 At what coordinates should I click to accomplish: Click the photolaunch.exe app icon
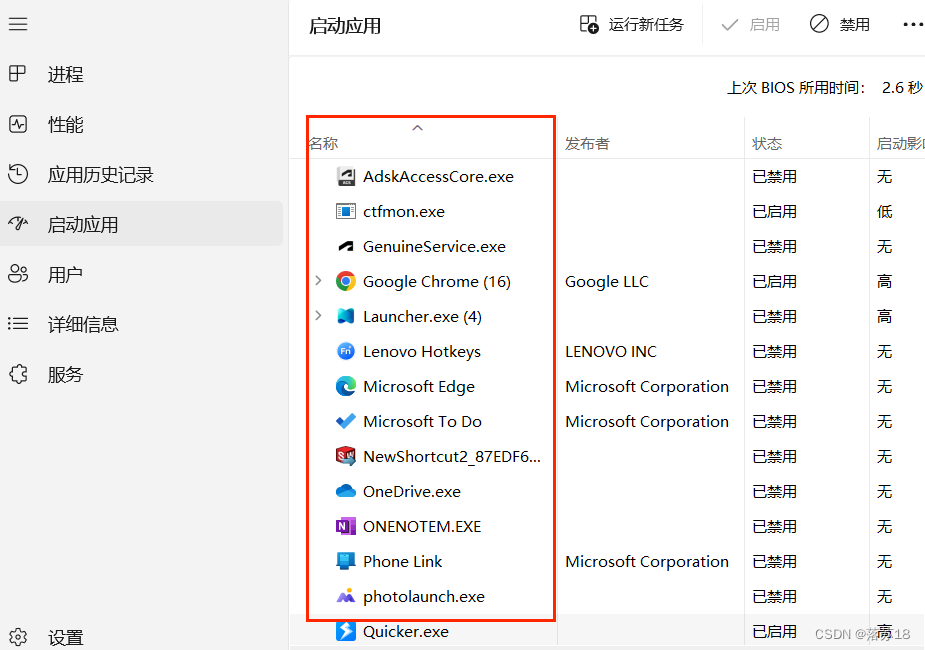346,596
